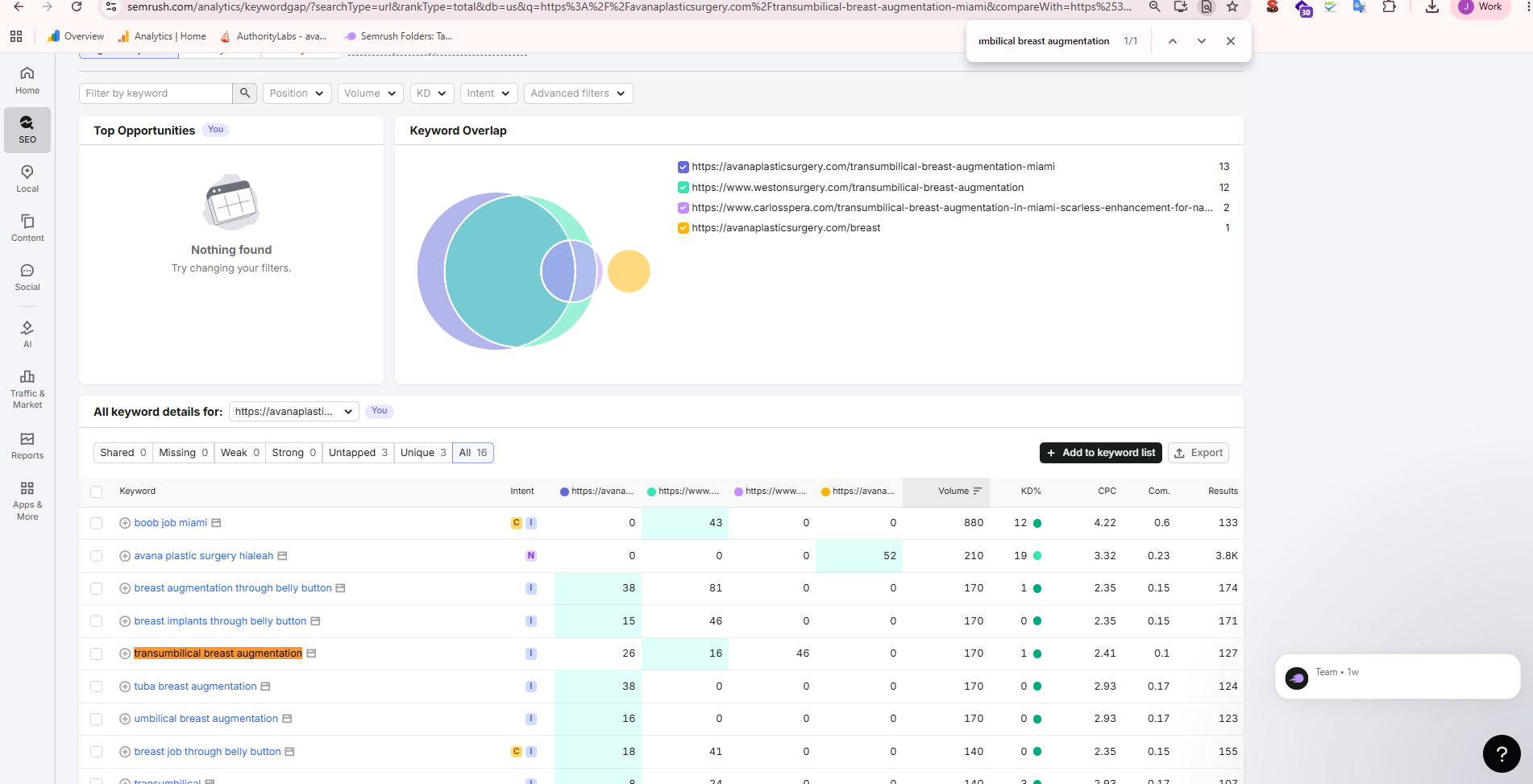The width and height of the screenshot is (1533, 784).
Task: Click the keyword filter search magnifier button
Action: (x=245, y=93)
